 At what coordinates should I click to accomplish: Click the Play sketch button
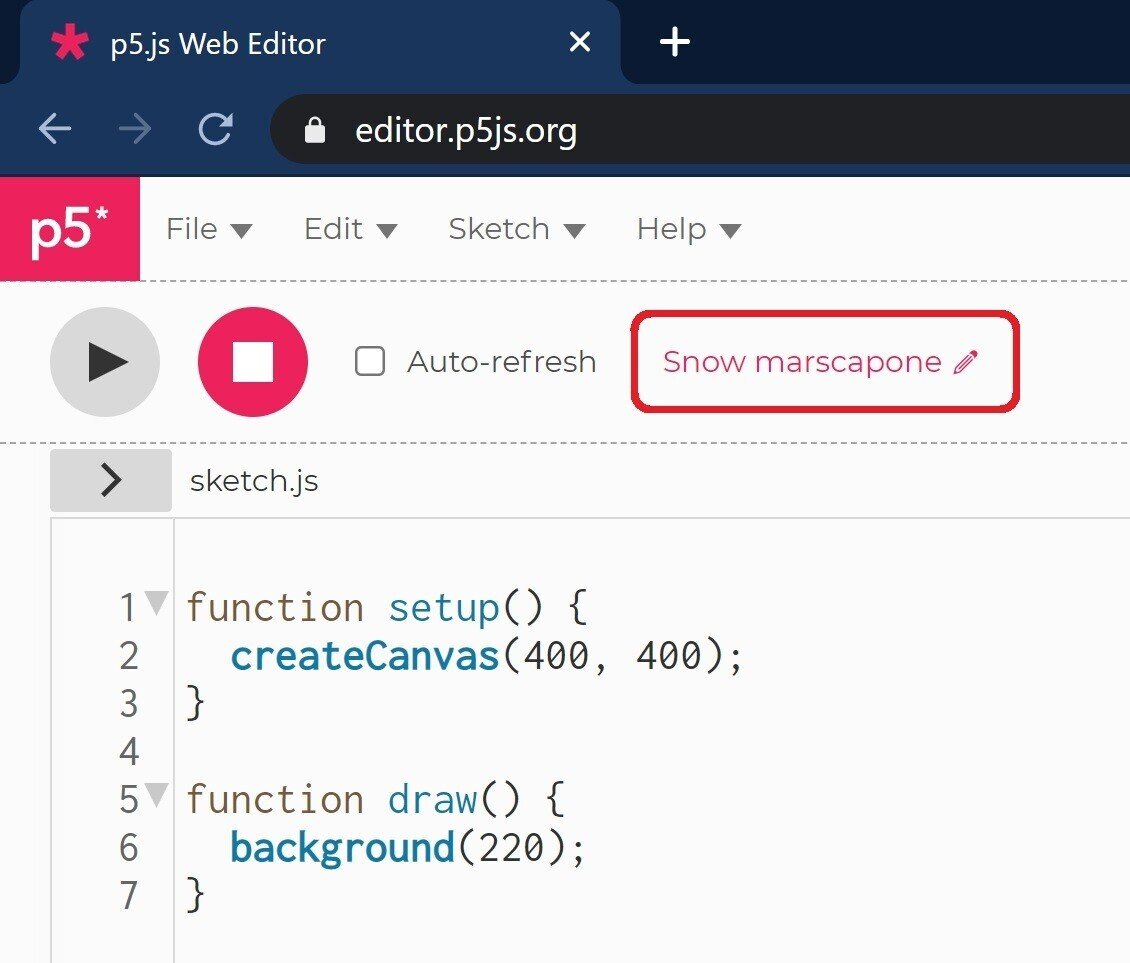tap(105, 361)
